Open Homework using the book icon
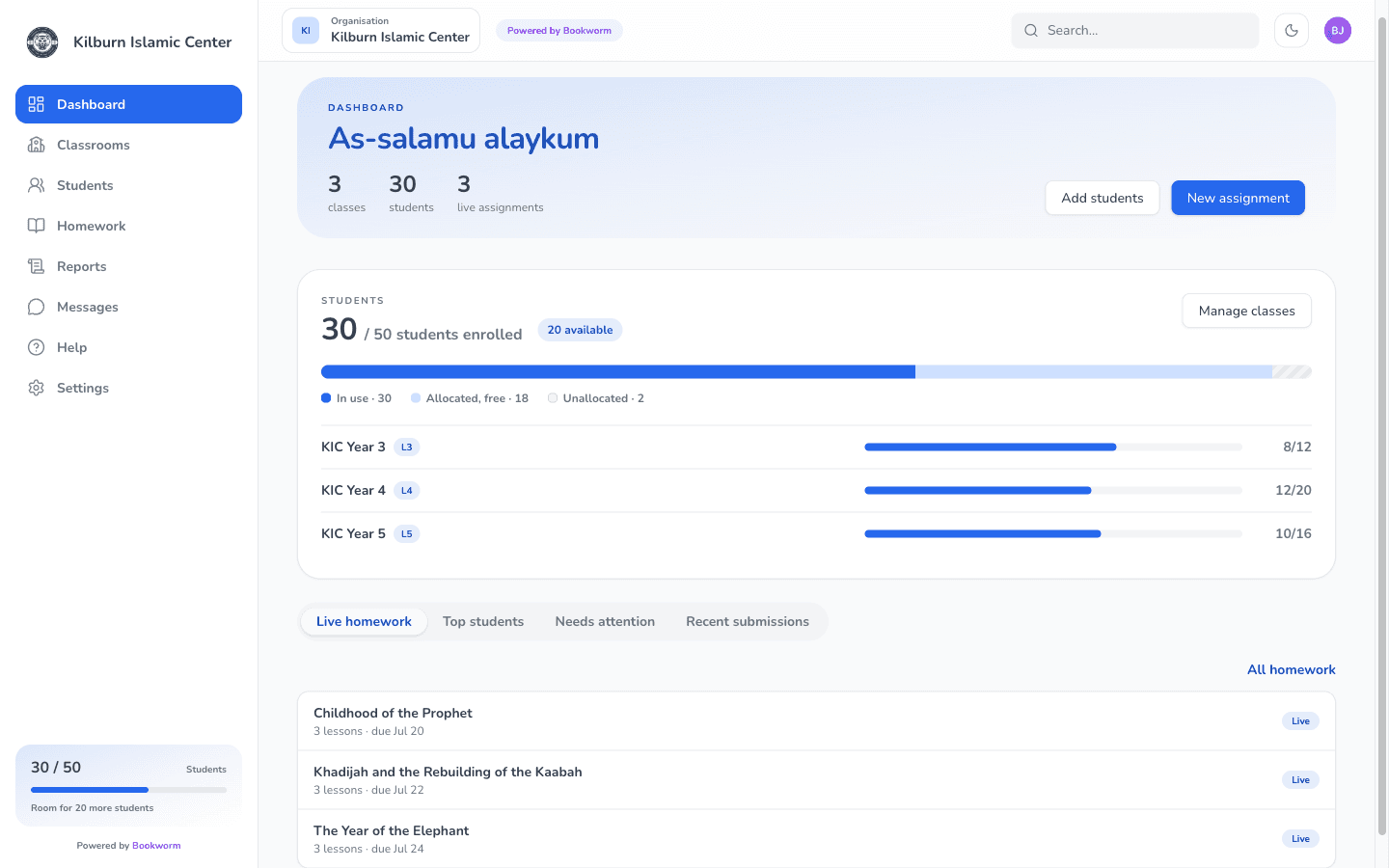The image size is (1389, 868). tap(37, 226)
